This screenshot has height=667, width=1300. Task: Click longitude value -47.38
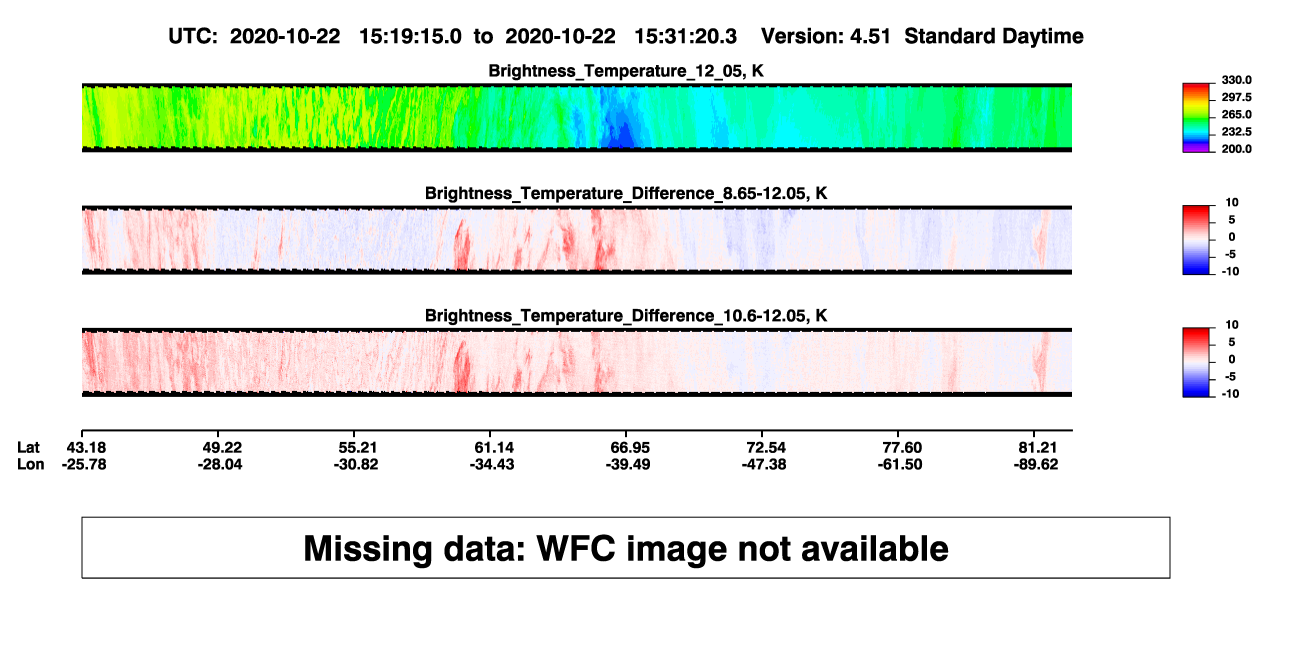[766, 464]
